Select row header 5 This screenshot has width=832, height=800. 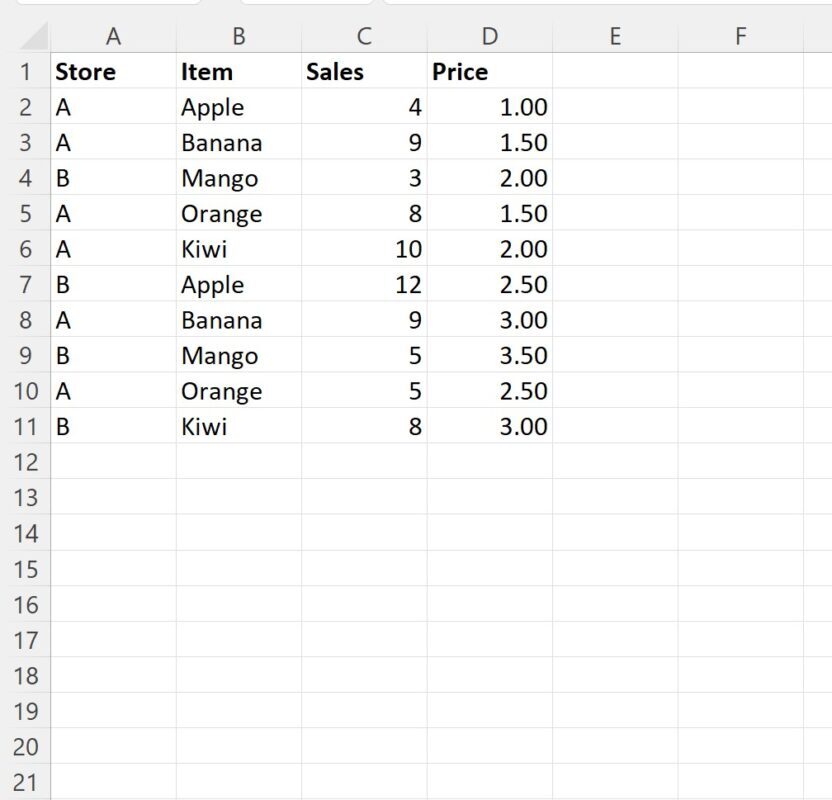24,213
